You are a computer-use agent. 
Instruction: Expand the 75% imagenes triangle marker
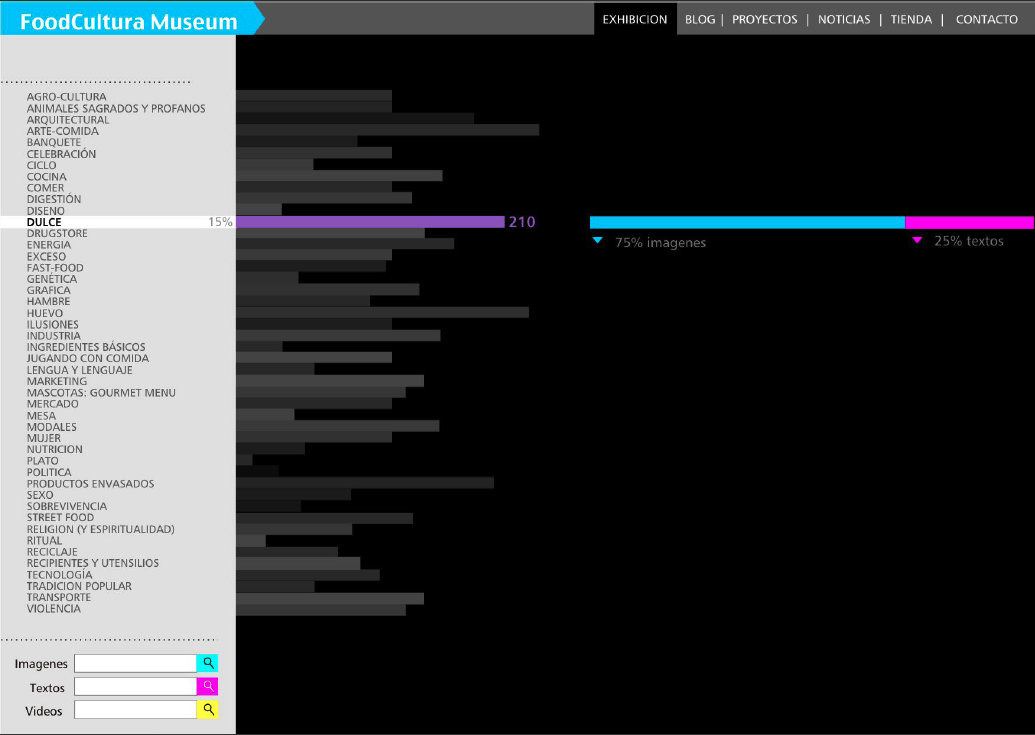tap(598, 241)
